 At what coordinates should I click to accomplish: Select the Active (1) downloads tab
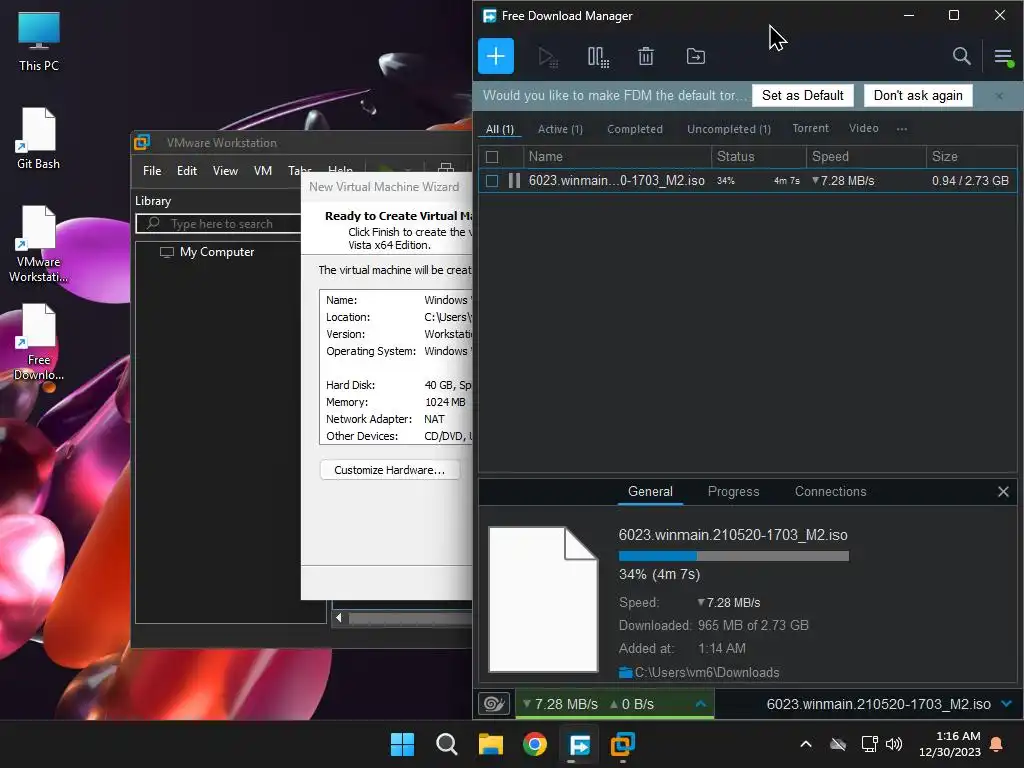point(560,129)
